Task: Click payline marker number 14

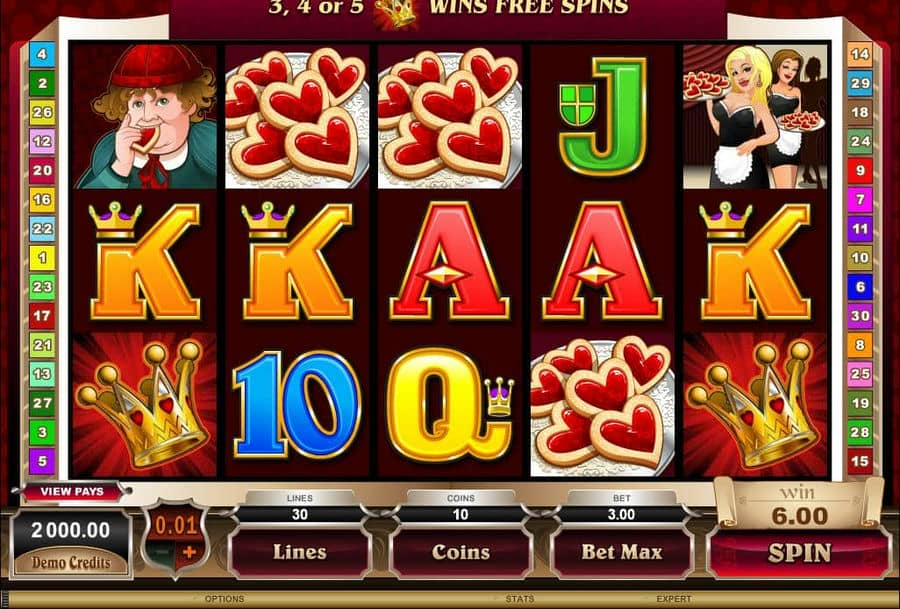Action: [x=859, y=55]
